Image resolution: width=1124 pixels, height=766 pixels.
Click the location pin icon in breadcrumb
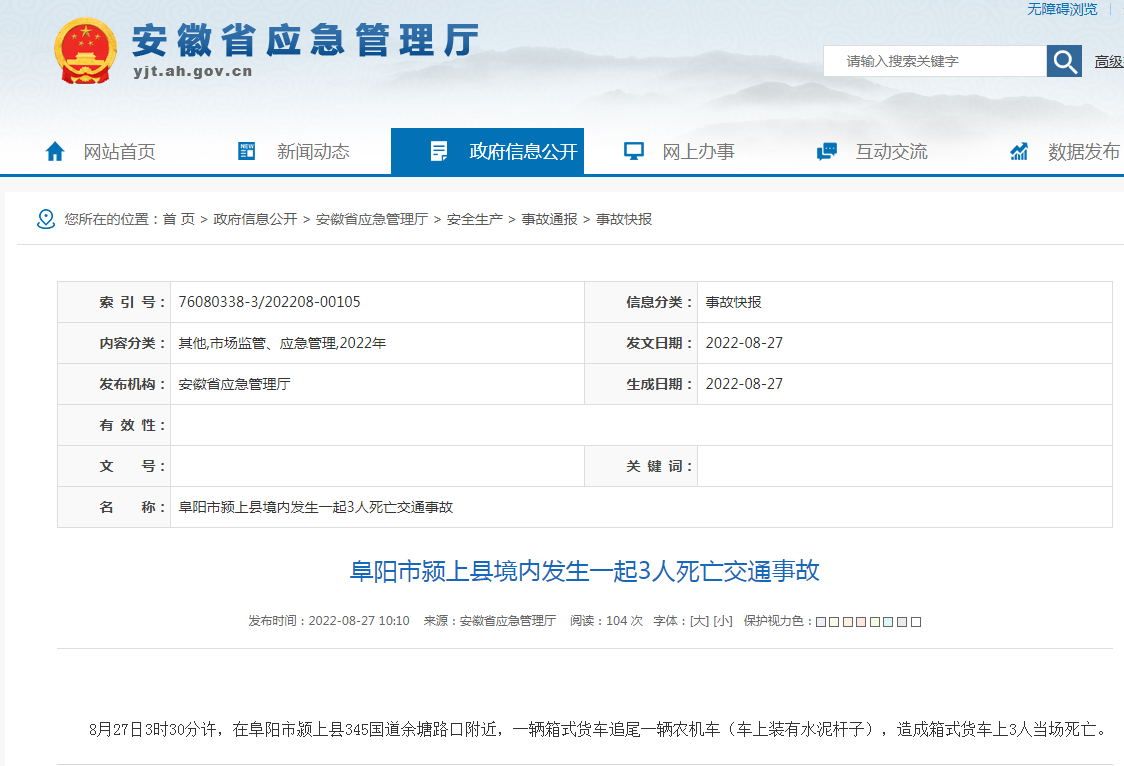coord(46,219)
